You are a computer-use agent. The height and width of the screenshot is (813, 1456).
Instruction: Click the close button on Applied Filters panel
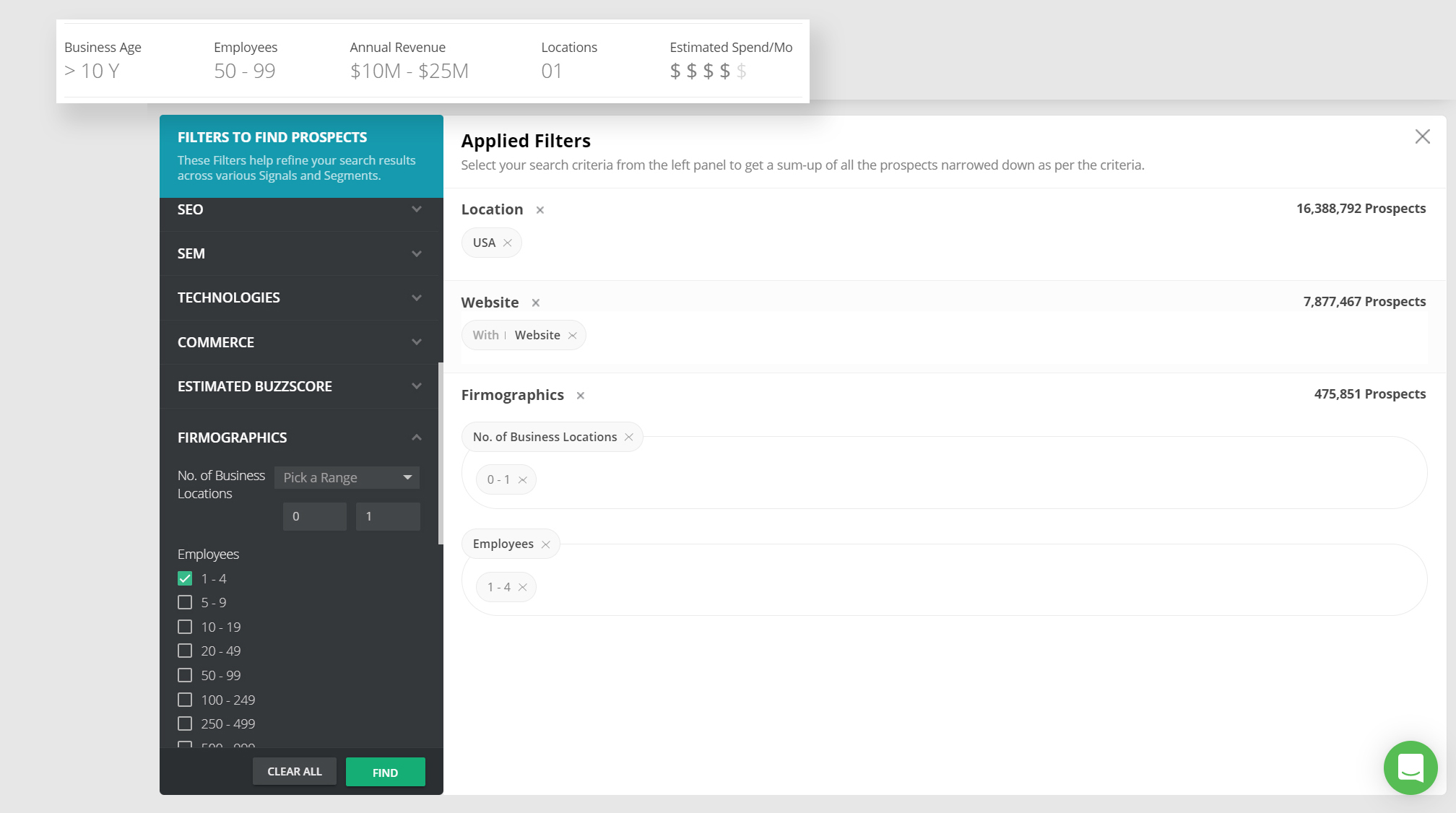(1422, 137)
